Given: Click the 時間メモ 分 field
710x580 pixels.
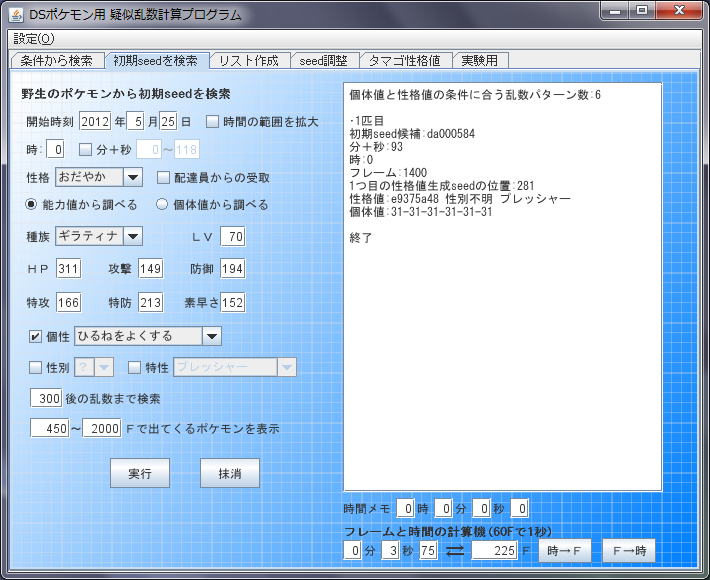Looking at the screenshot, I should coord(443,508).
